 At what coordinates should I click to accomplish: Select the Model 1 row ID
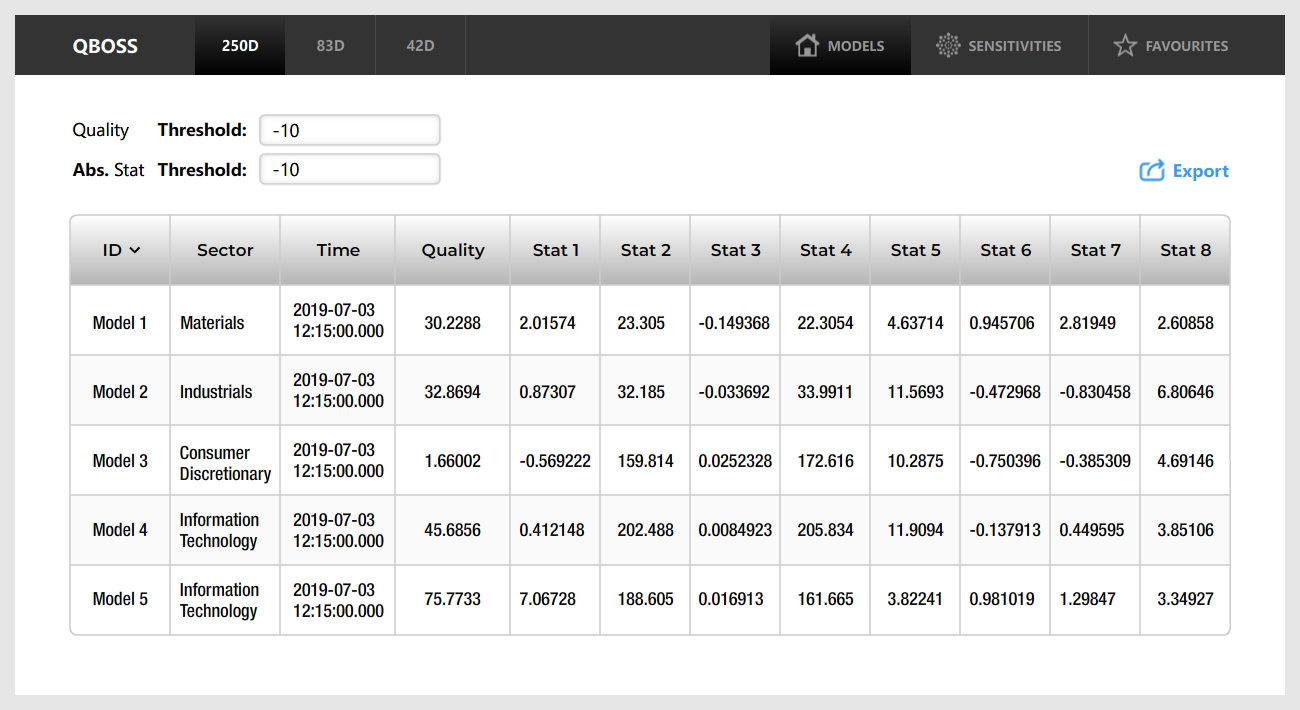[x=120, y=323]
